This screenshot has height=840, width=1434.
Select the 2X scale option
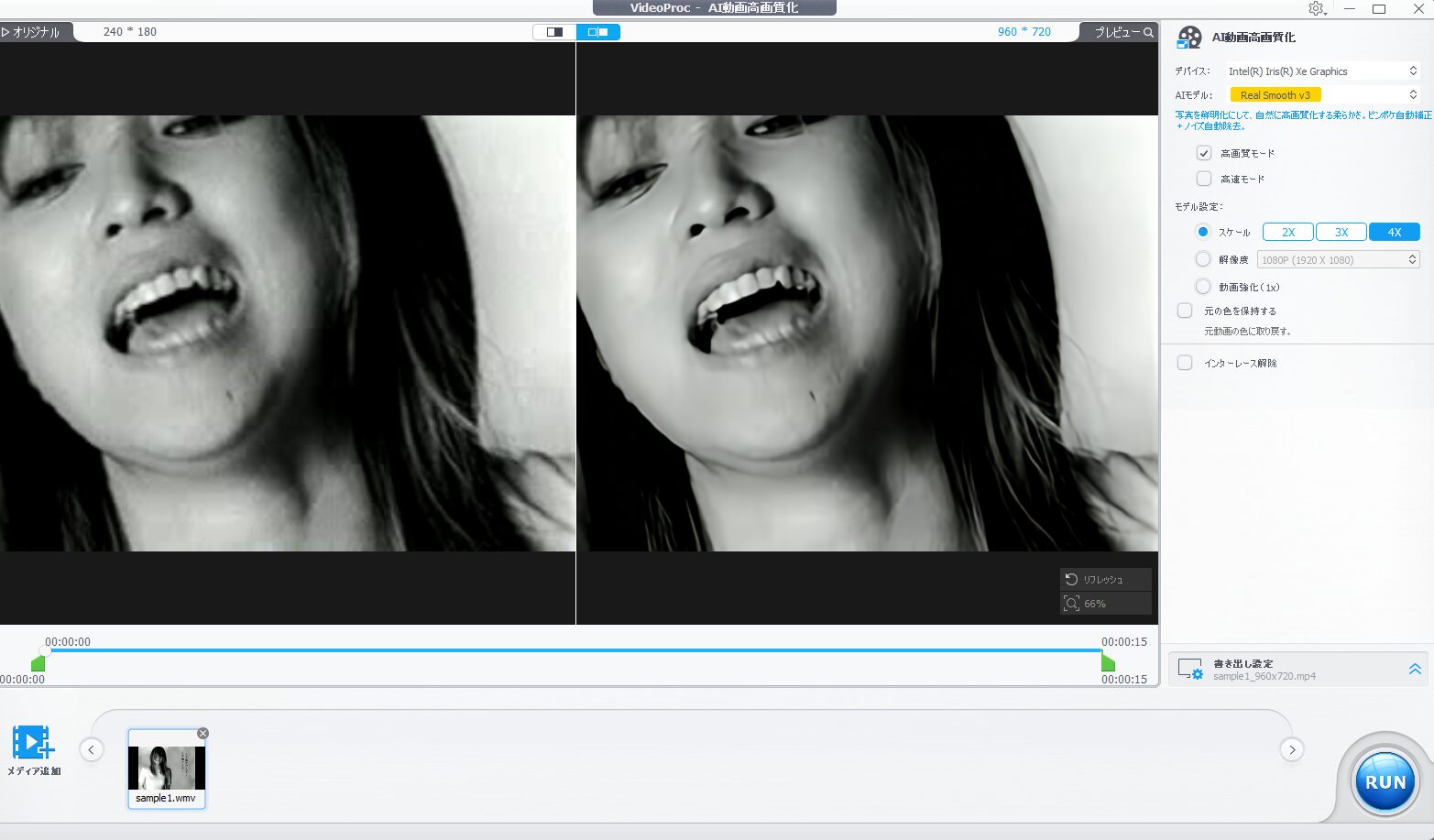(x=1288, y=232)
